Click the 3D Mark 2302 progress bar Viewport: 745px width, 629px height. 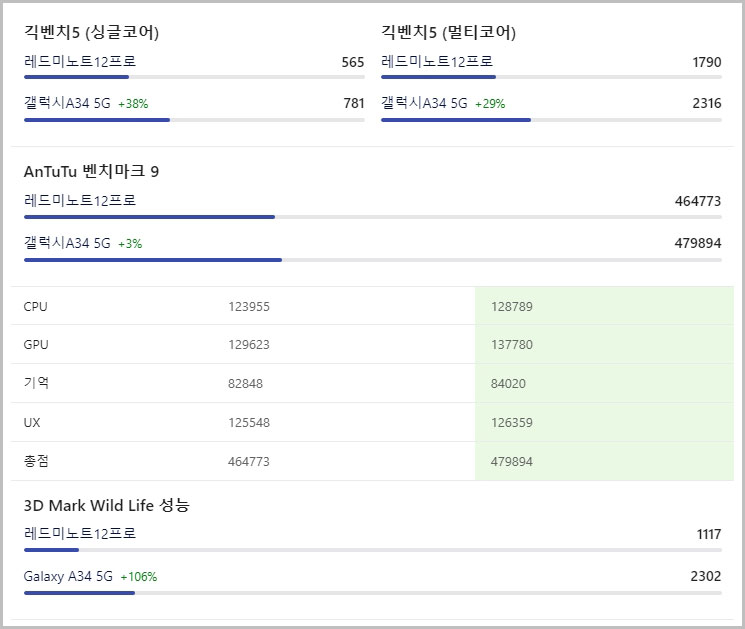click(373, 593)
